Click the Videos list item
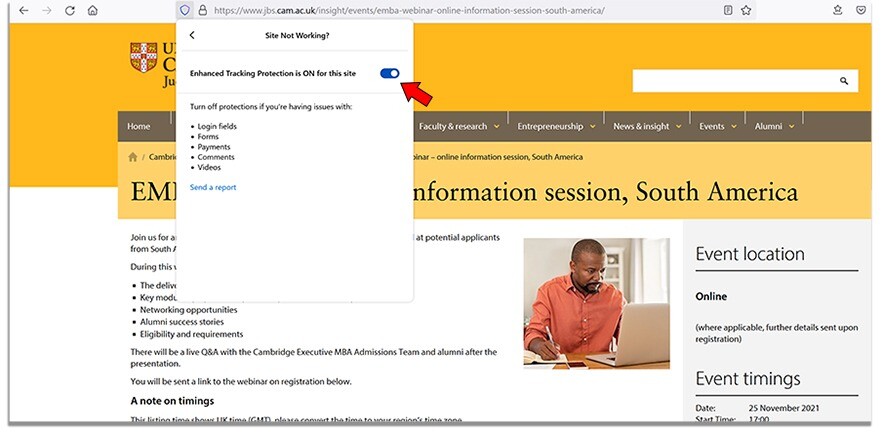883x432 pixels. coord(209,167)
